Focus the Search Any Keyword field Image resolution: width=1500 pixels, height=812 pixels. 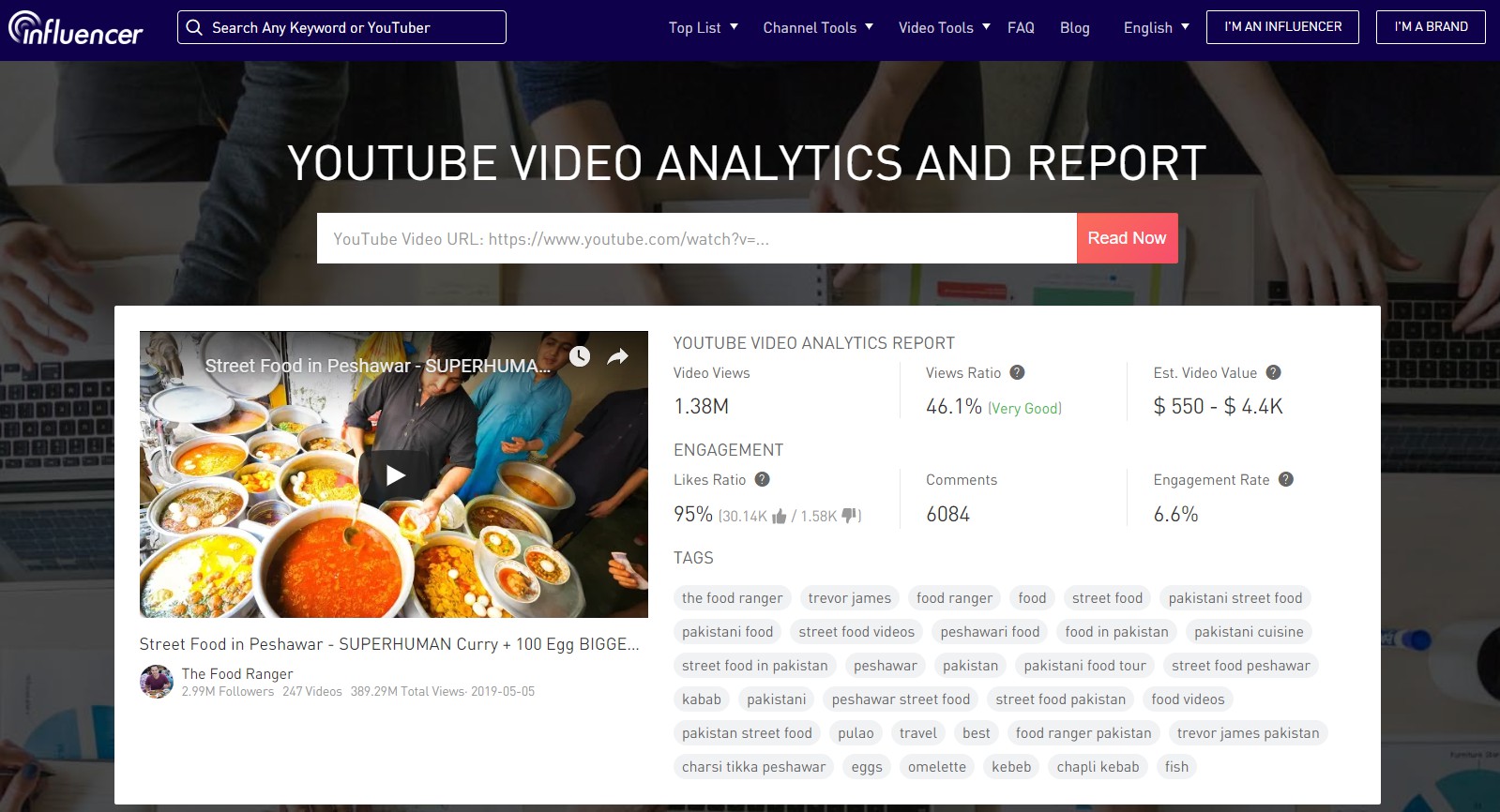[x=341, y=27]
